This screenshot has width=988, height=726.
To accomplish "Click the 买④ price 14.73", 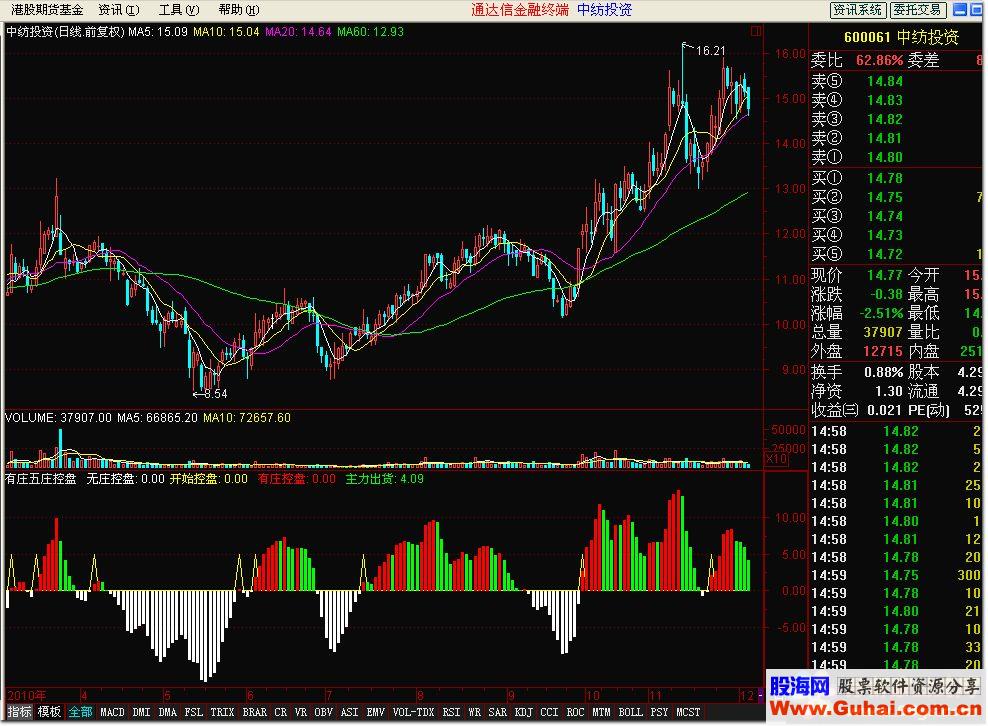I will coord(885,235).
